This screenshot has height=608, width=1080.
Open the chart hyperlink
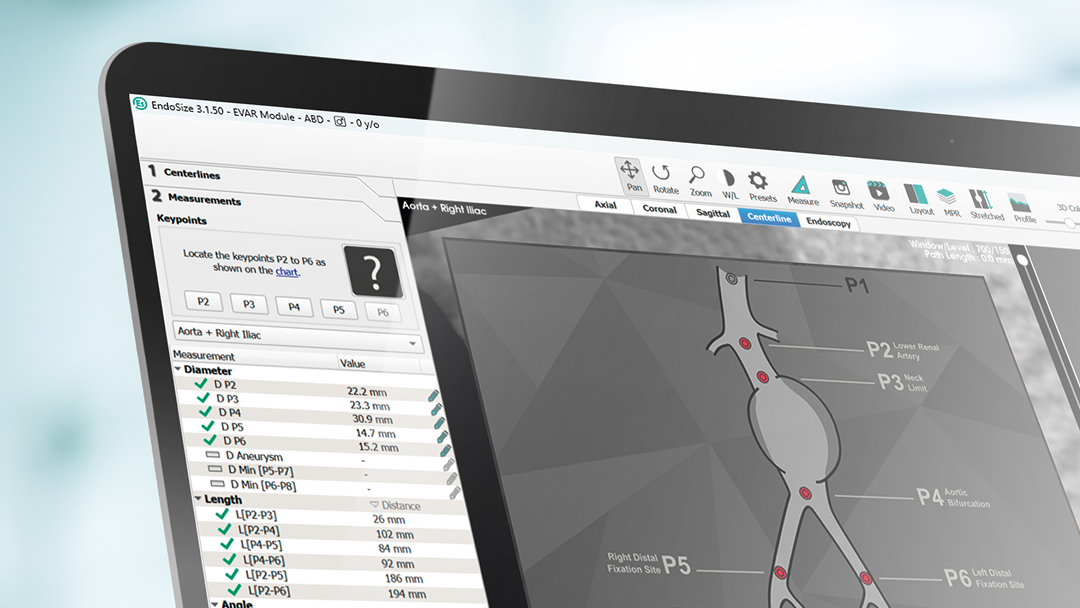287,271
